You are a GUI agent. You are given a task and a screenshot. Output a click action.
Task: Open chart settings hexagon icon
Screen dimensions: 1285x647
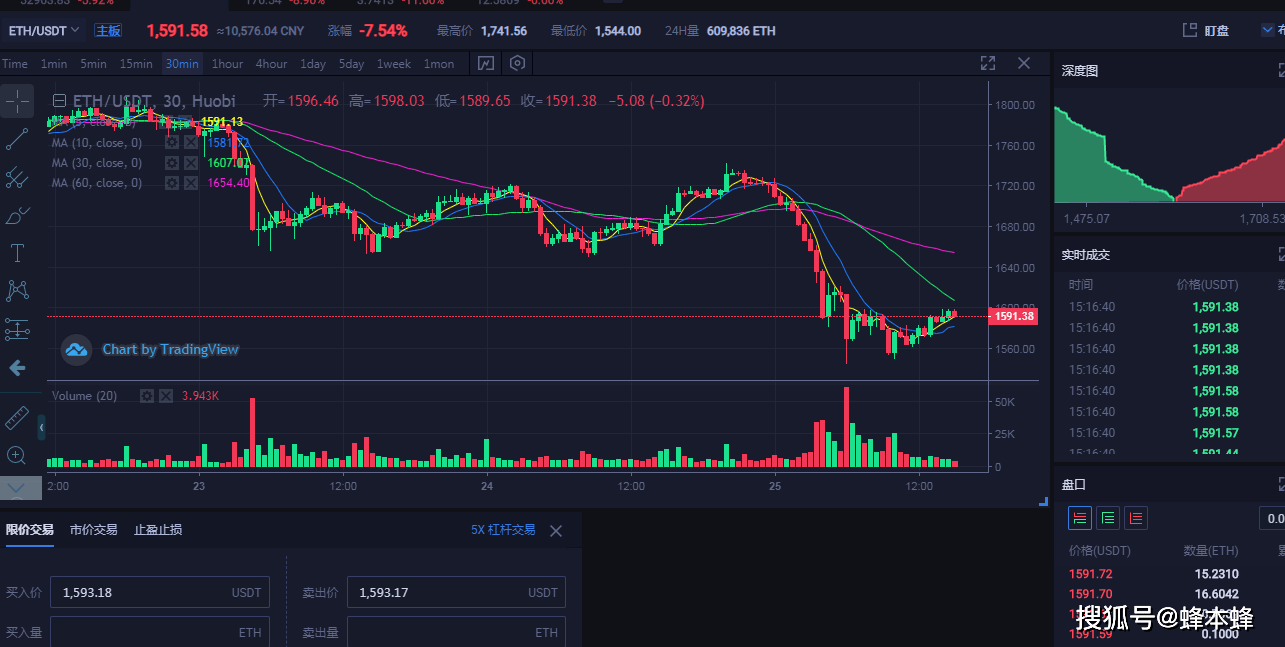pos(517,63)
